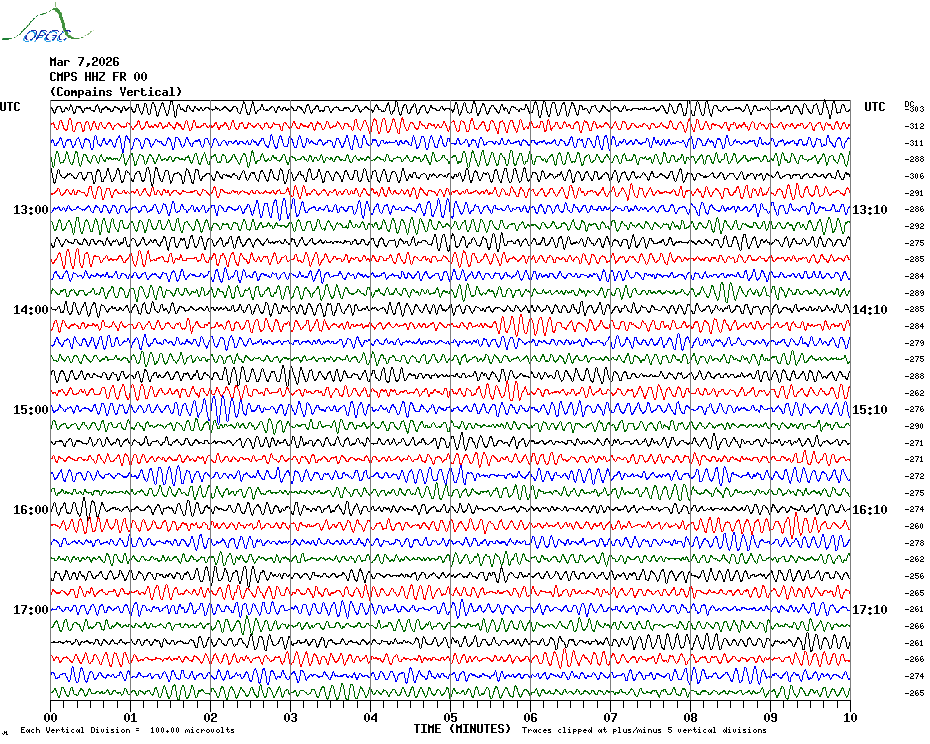
Task: Click the UTC label left of the plot
Action: tap(10, 107)
